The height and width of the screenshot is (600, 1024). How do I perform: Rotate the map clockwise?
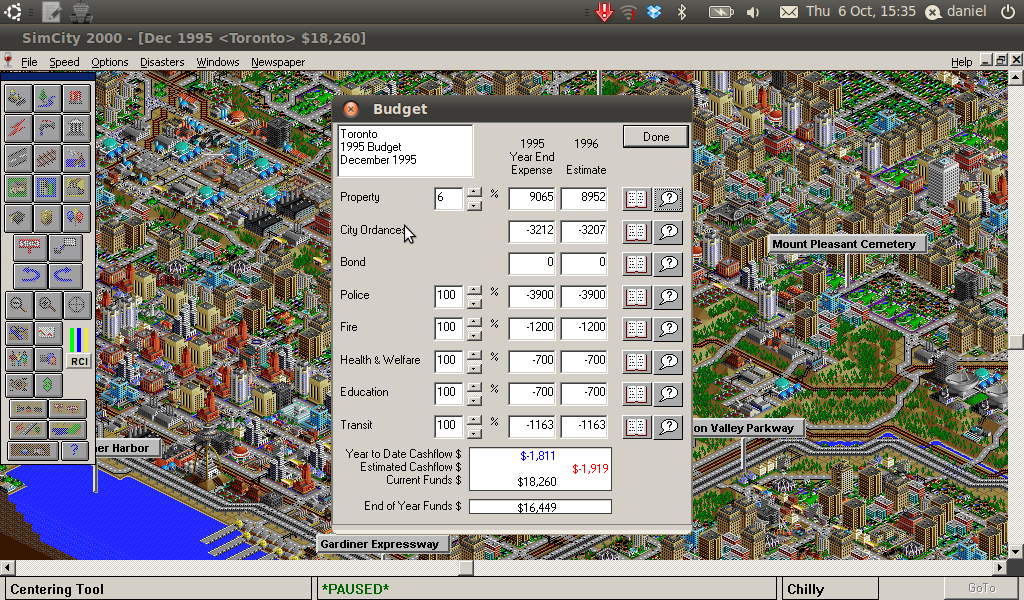click(x=64, y=275)
